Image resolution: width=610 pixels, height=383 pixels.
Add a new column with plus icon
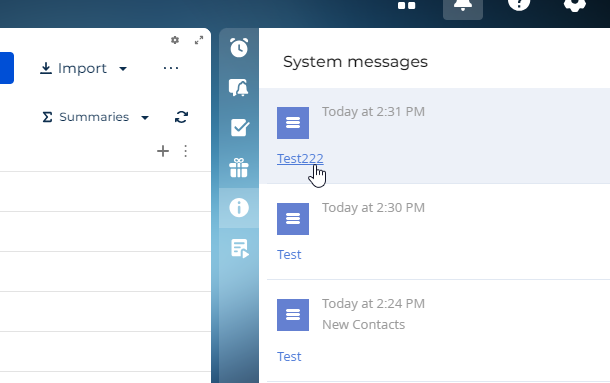click(163, 151)
